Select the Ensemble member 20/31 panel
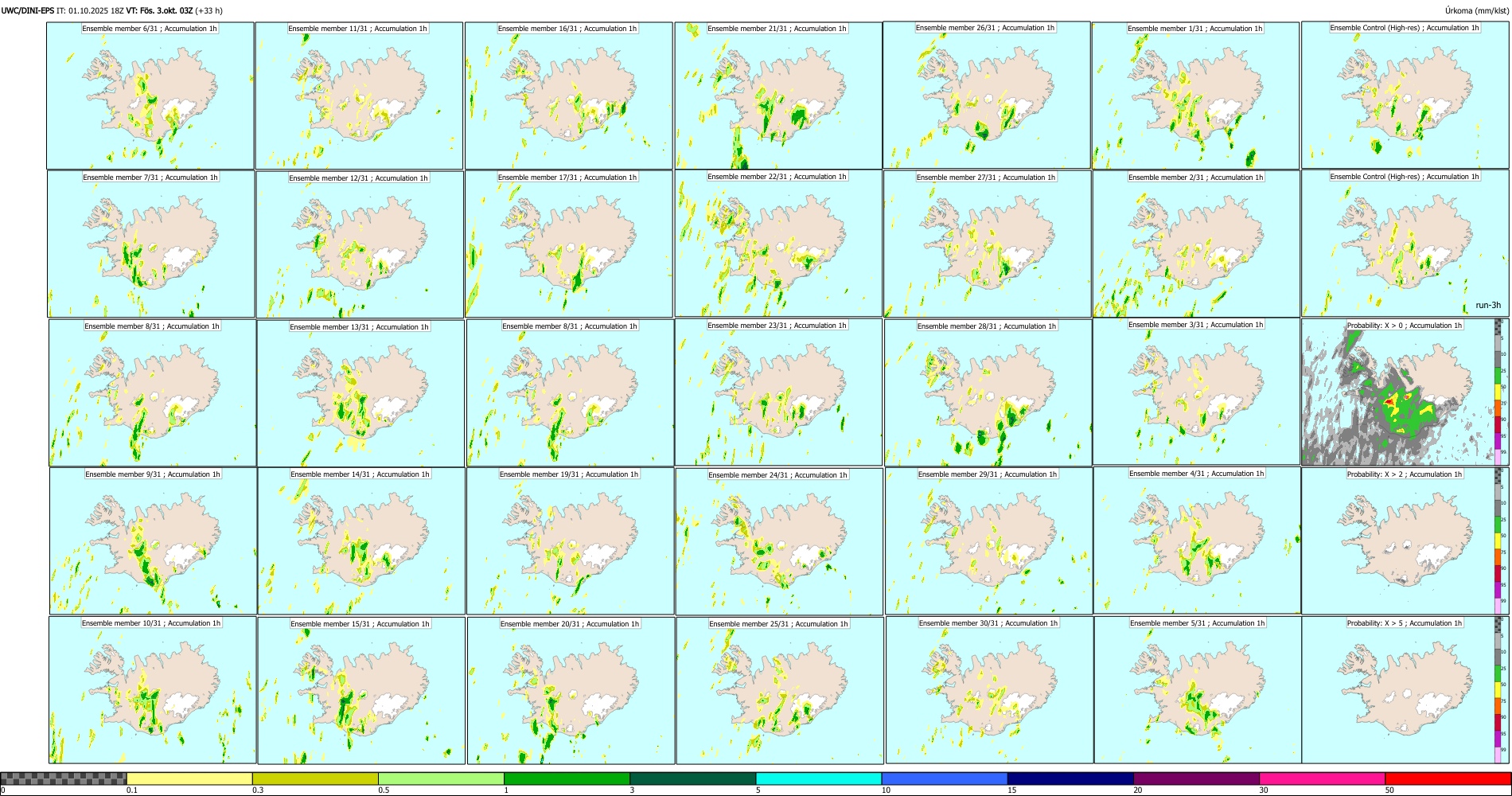This screenshot has height=796, width=1512. [x=571, y=691]
